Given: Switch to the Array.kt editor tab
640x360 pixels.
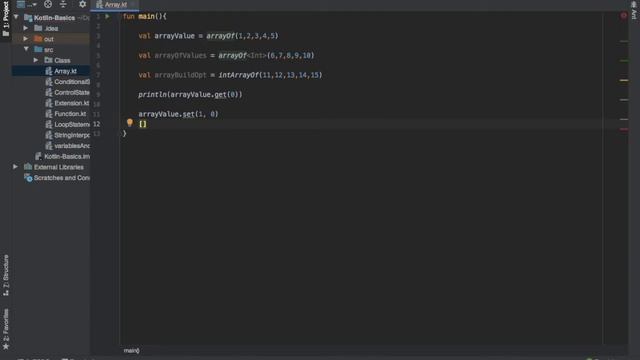Looking at the screenshot, I should [116, 5].
